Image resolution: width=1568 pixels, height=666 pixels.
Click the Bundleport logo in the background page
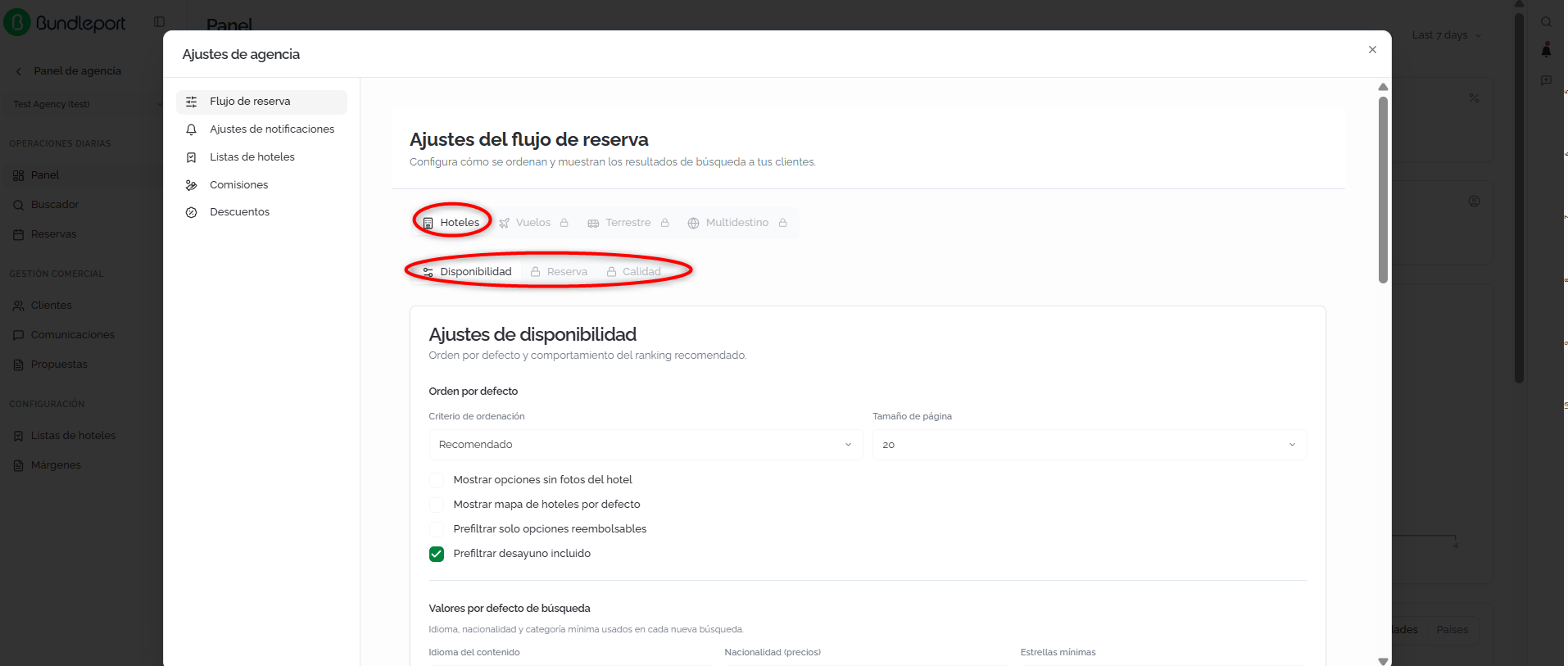pyautogui.click(x=66, y=23)
